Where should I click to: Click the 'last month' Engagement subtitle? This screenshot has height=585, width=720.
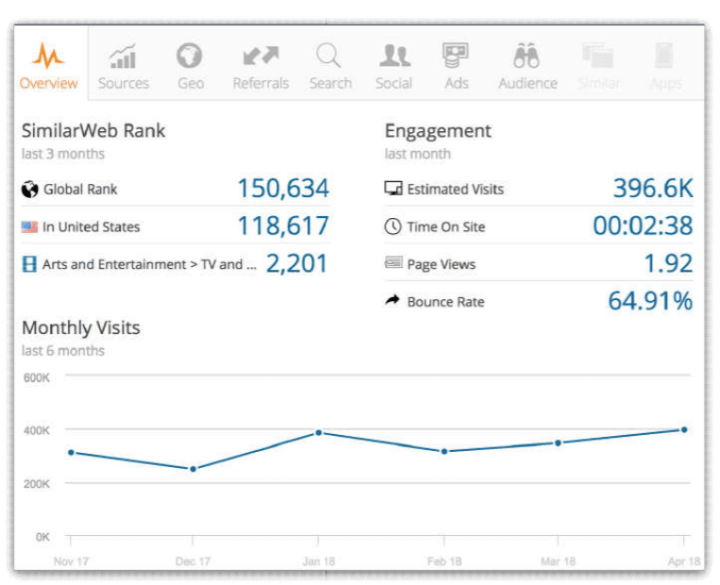coord(417,154)
